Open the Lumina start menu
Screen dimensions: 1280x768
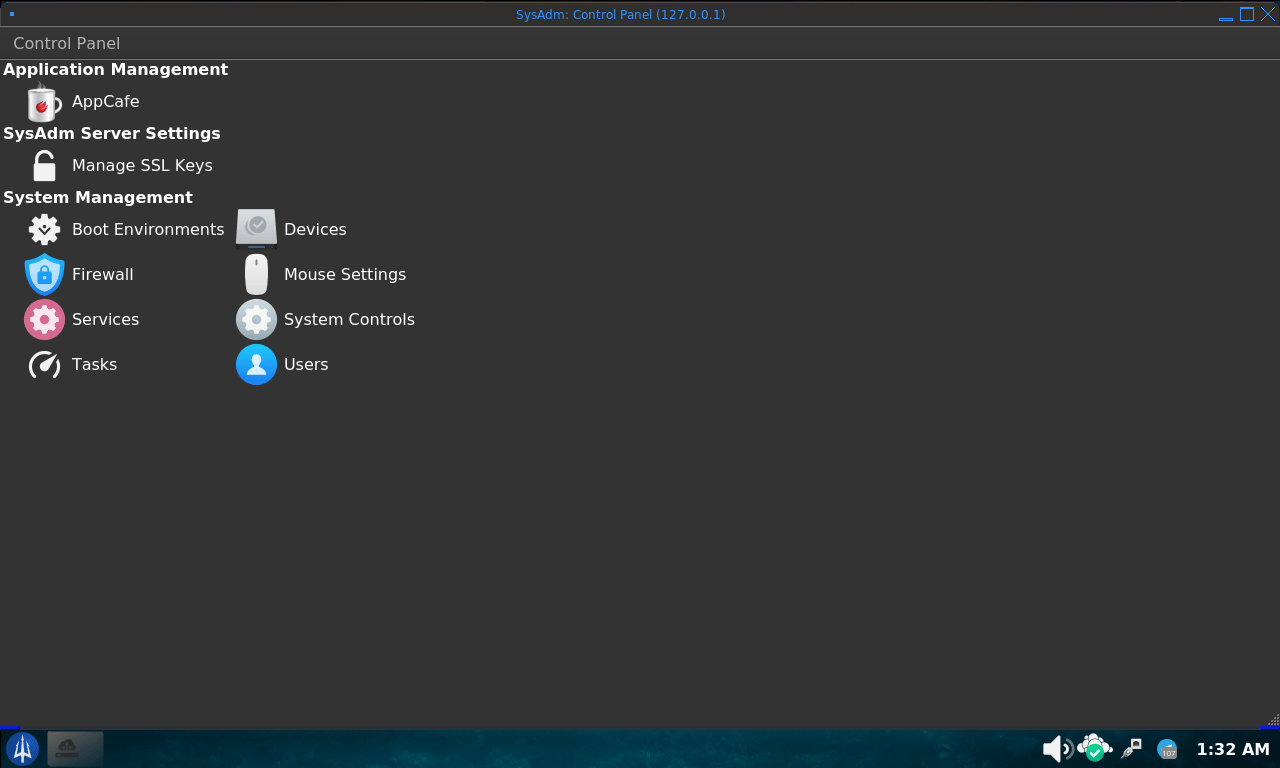[x=22, y=748]
